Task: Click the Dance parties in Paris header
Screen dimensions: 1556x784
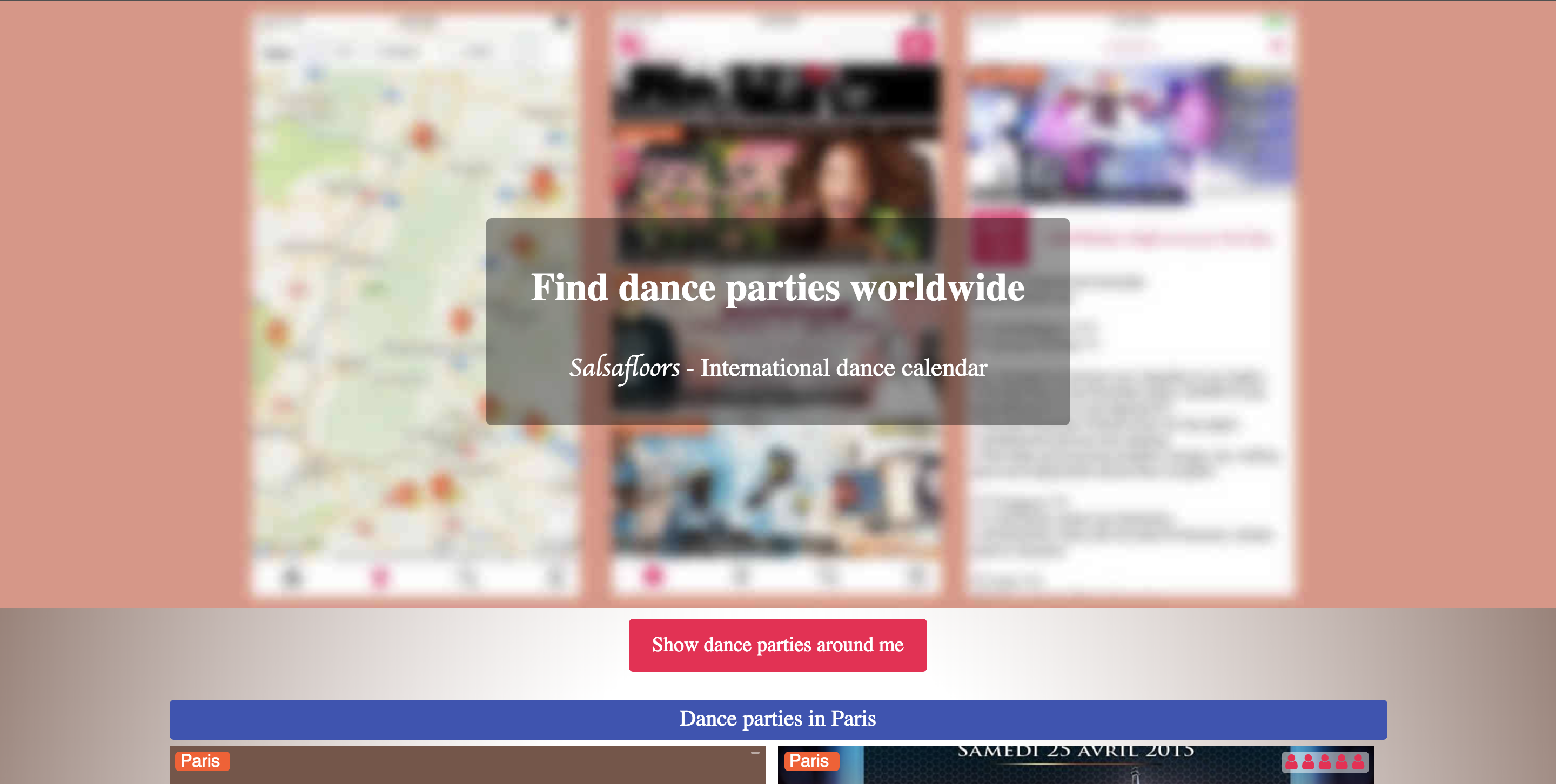Action: point(777,719)
